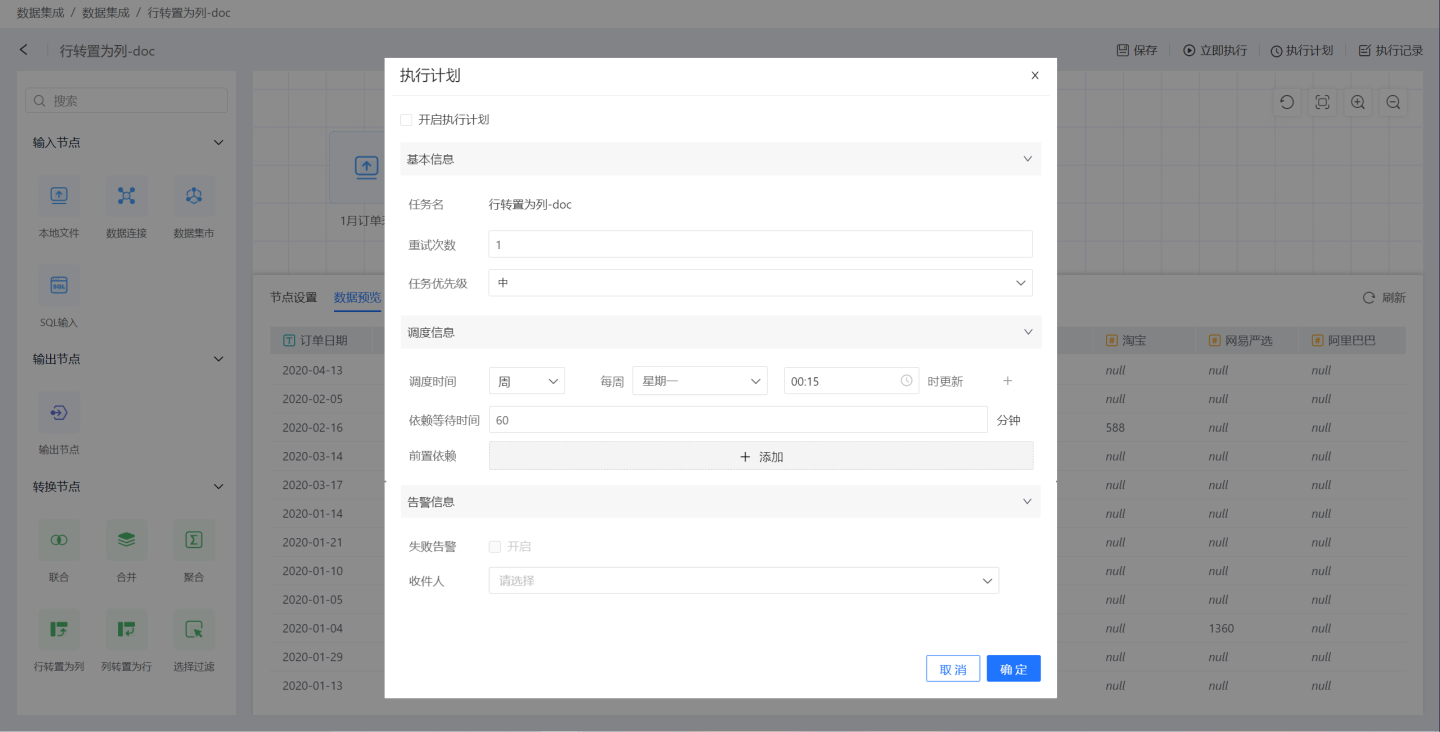Collapse the 基本信息 section
The image size is (1440, 732).
point(1026,159)
